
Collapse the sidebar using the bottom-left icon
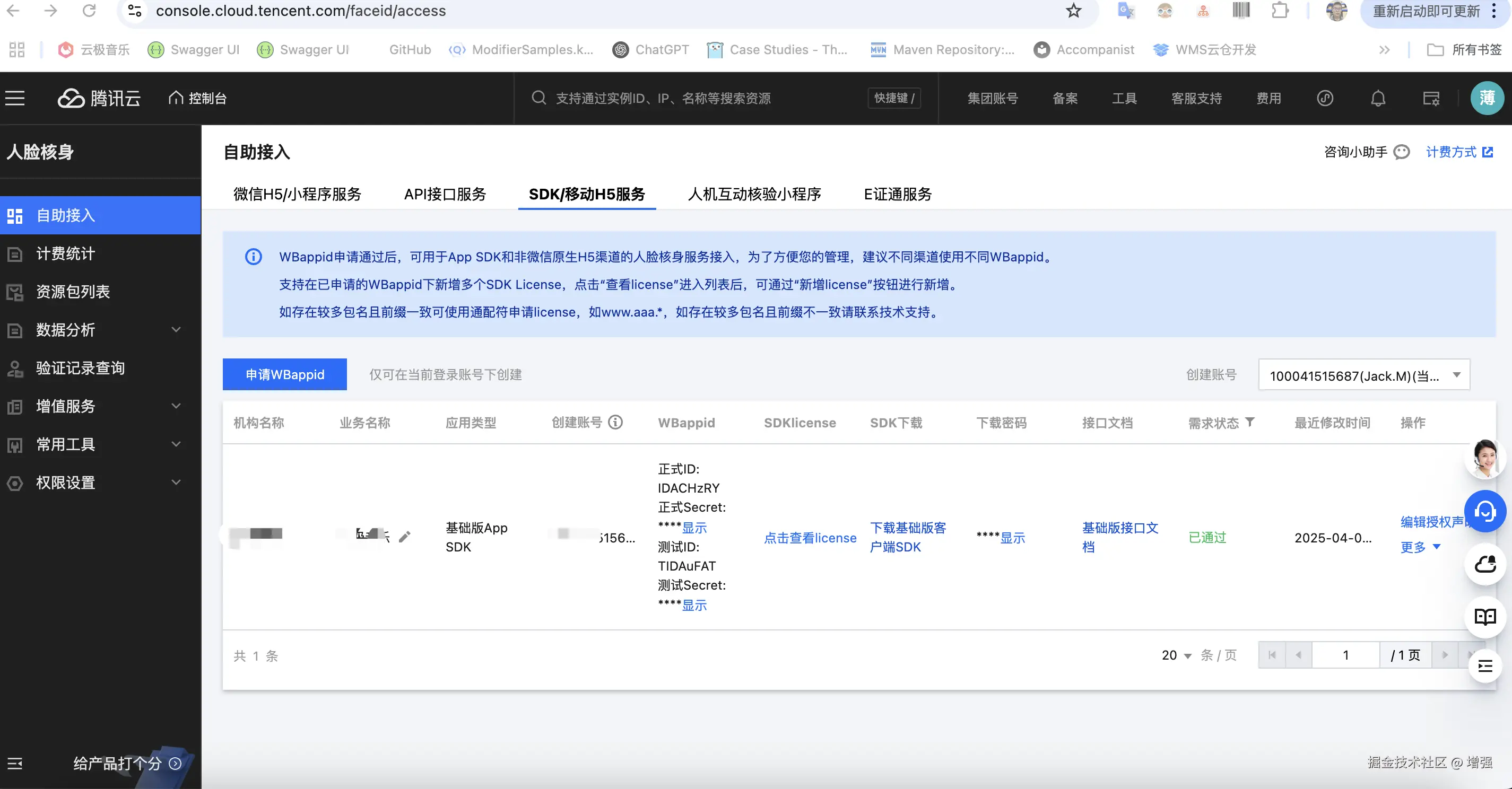15,763
